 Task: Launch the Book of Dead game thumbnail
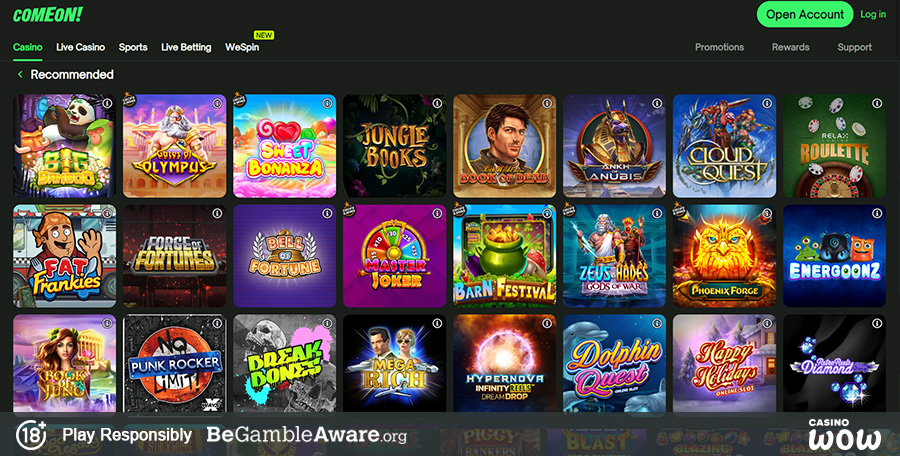(x=505, y=146)
